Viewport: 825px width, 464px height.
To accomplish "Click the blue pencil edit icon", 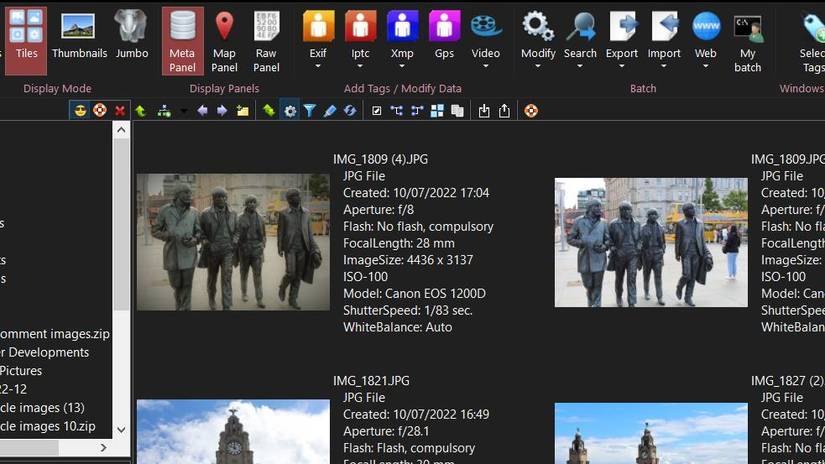I will click(330, 111).
